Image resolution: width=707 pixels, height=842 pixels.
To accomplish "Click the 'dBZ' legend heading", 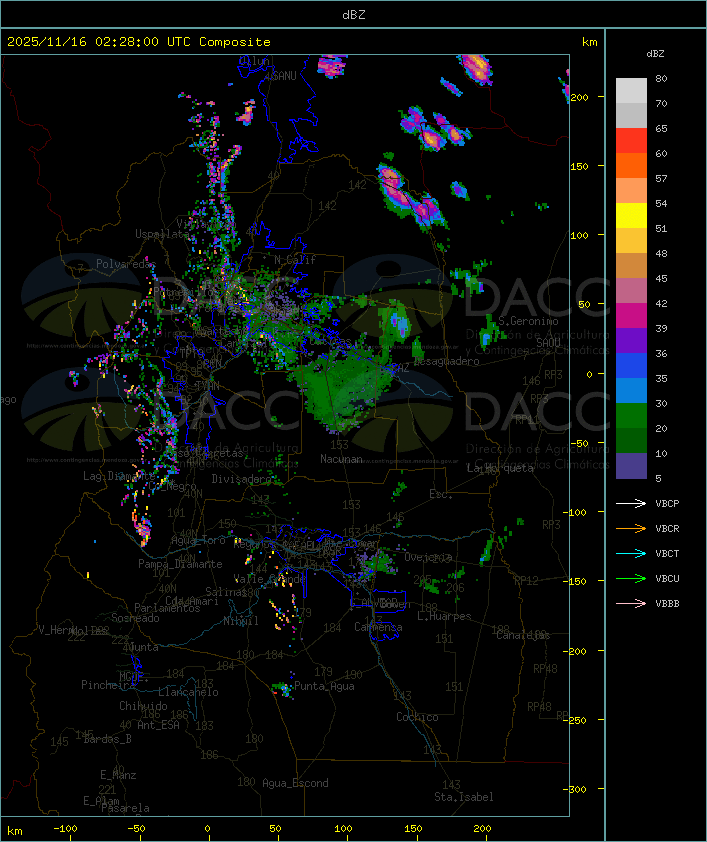I will (x=655, y=54).
